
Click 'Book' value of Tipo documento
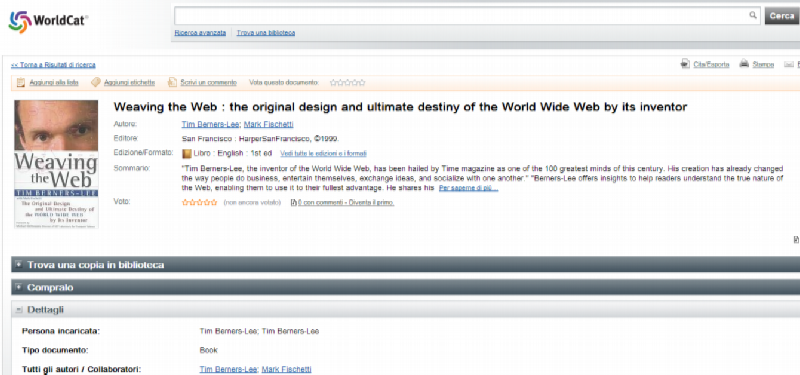coord(208,350)
